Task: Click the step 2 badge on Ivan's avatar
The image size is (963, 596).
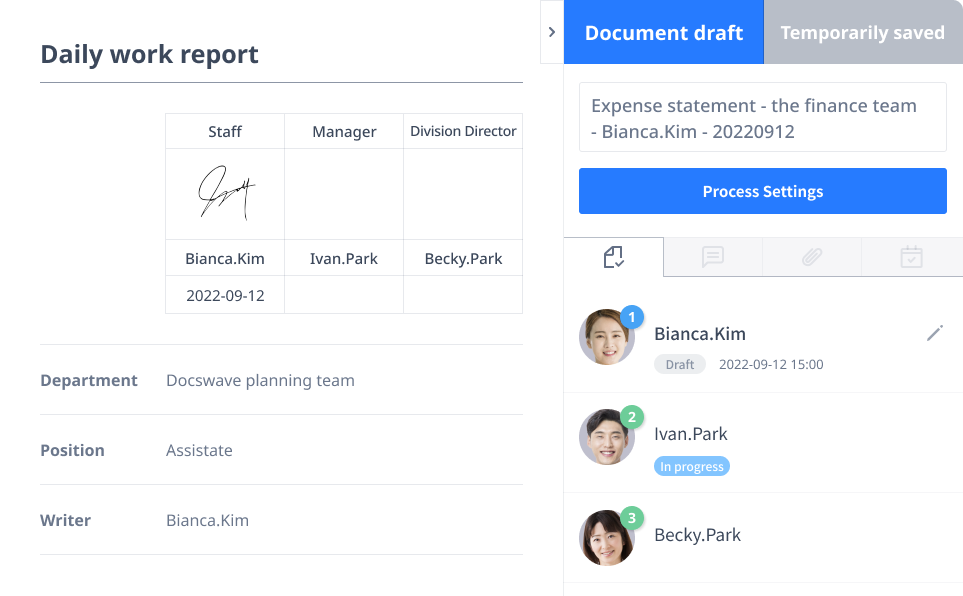Action: (x=631, y=417)
